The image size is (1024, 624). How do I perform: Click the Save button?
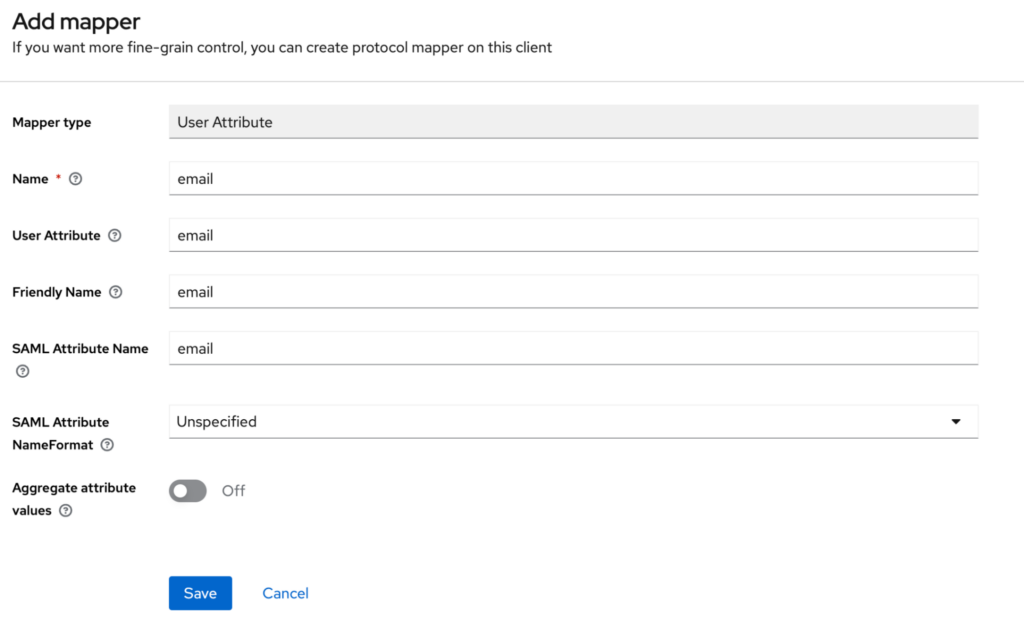coord(200,593)
